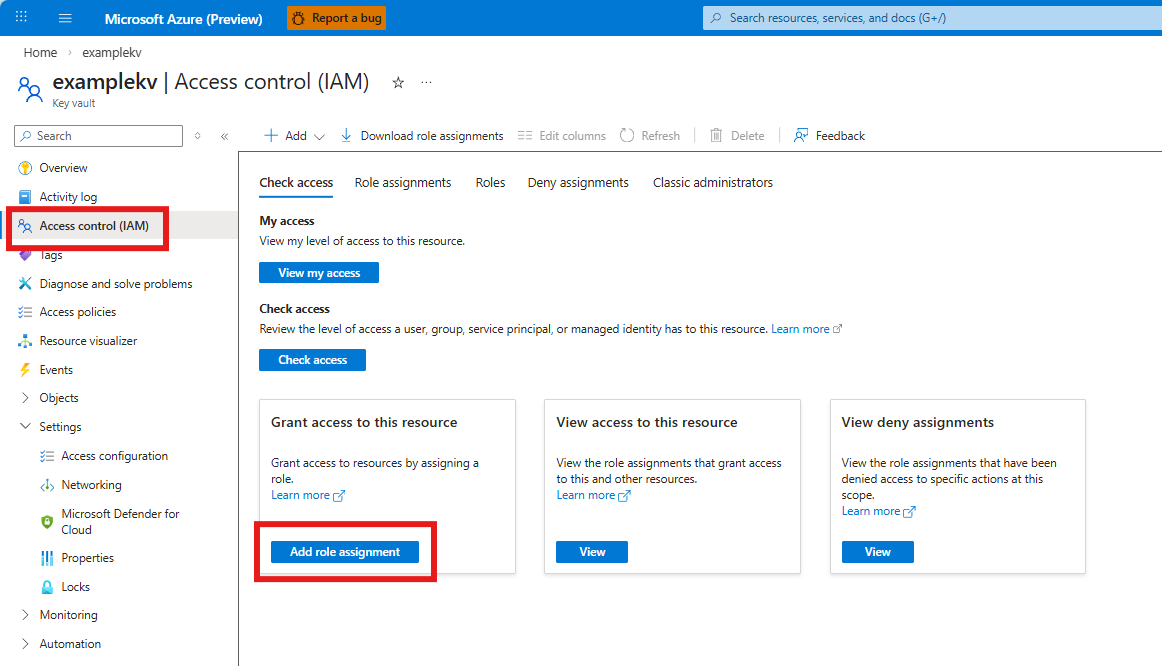Open Locks in the Settings section
Image resolution: width=1162 pixels, height=666 pixels.
(x=75, y=587)
